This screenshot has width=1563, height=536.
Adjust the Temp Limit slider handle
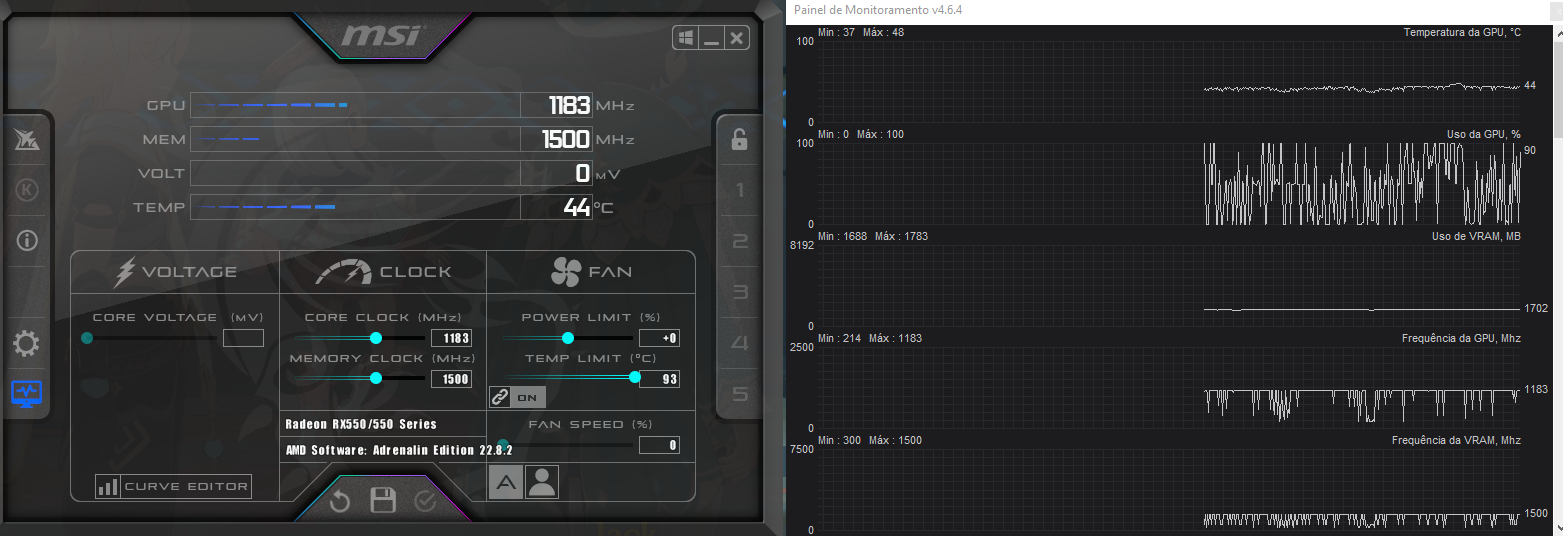[635, 377]
